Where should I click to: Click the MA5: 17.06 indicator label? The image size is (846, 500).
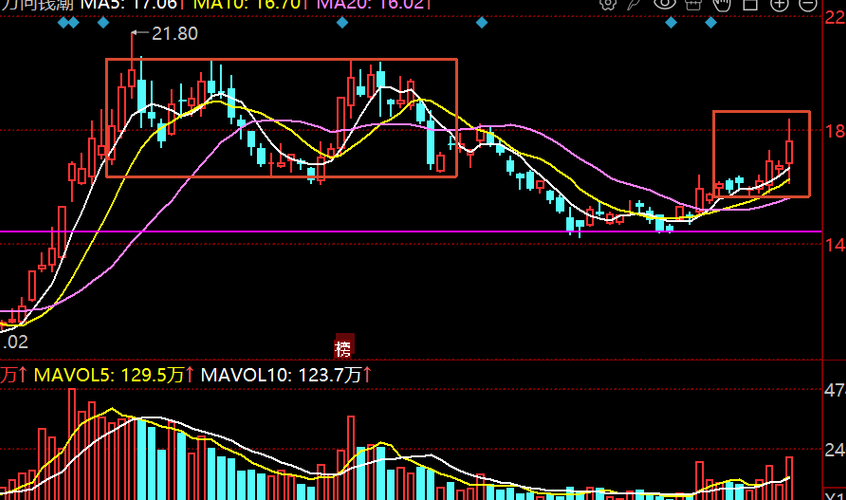tap(131, 4)
